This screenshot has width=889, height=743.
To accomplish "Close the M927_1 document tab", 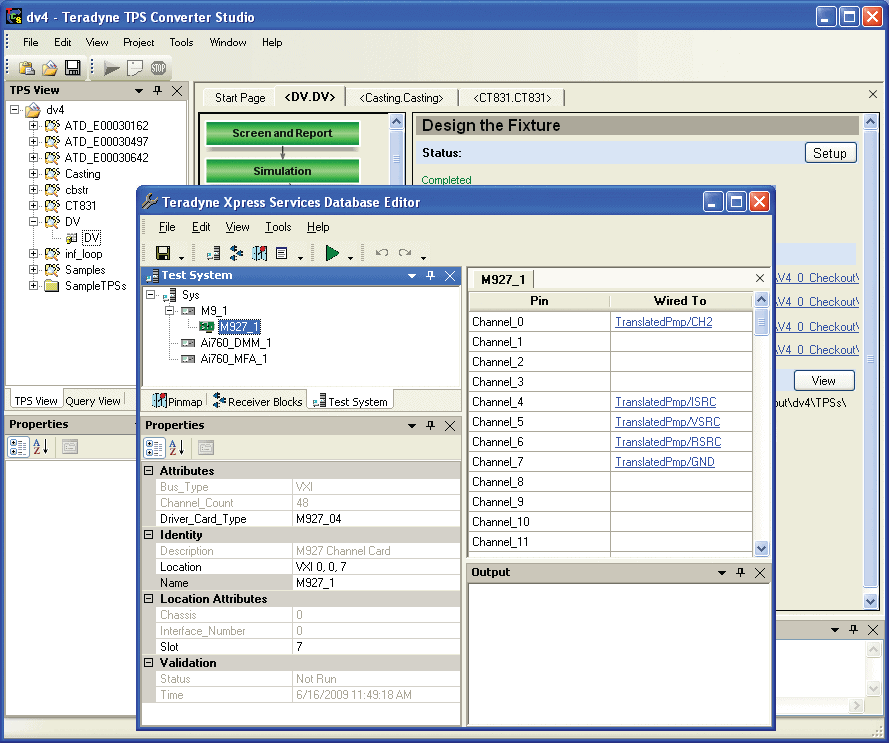I will click(760, 278).
